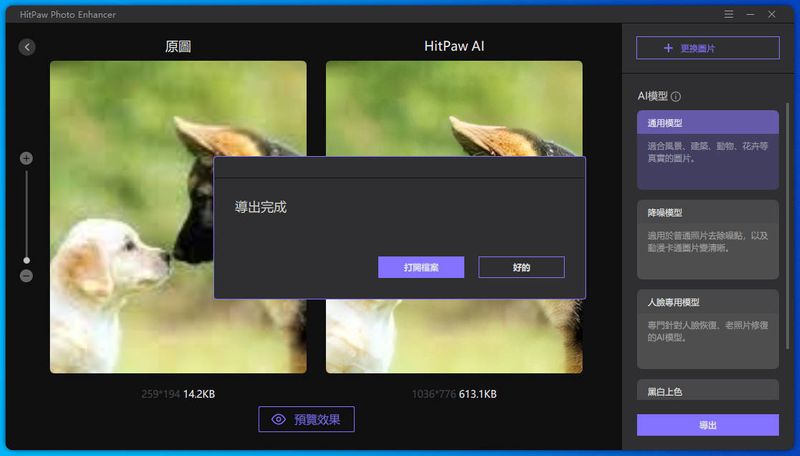Screen dimensions: 800x456
Task: Click the 613.1KB file size text
Action: pyautogui.click(x=478, y=394)
